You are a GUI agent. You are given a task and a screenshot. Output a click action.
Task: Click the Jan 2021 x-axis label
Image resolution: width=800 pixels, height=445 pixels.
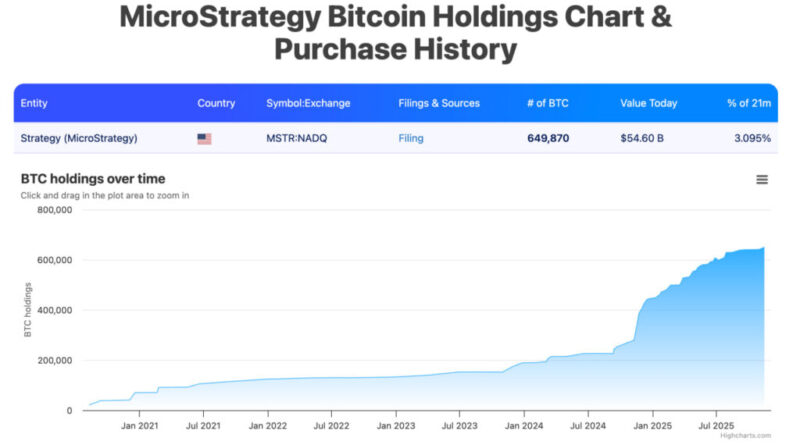[x=139, y=425]
